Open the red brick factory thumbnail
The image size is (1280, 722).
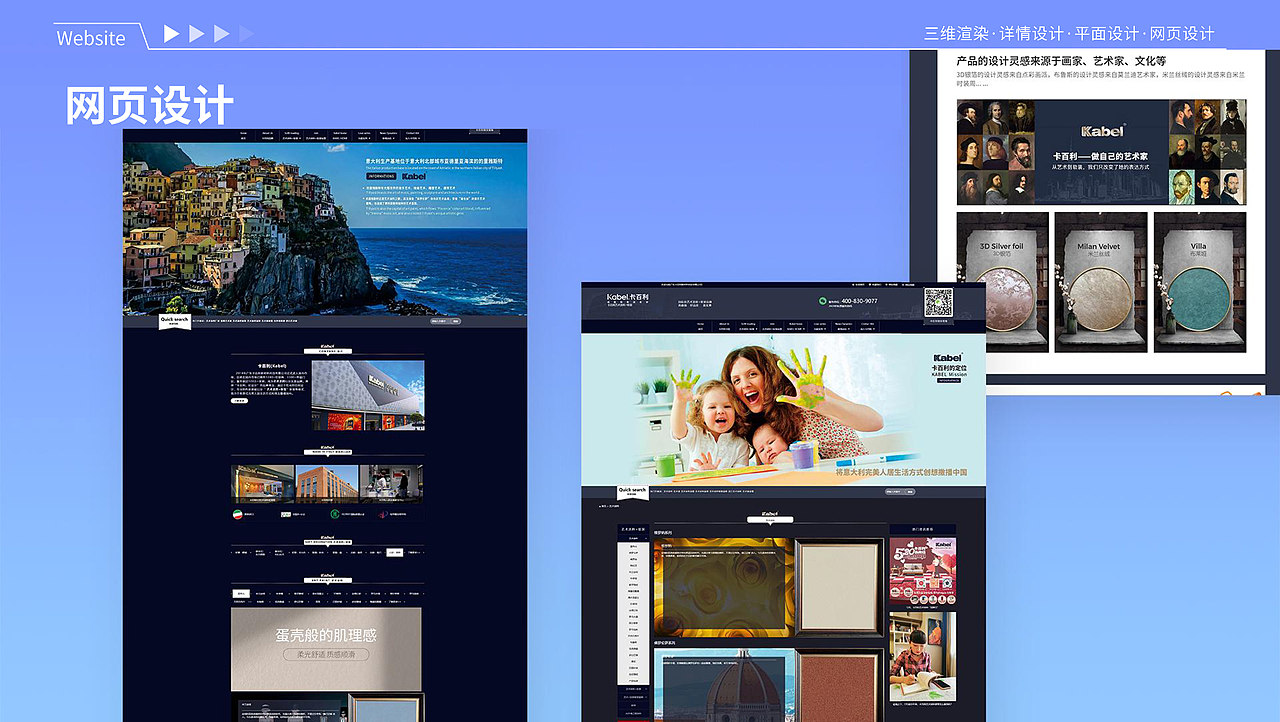(x=327, y=484)
